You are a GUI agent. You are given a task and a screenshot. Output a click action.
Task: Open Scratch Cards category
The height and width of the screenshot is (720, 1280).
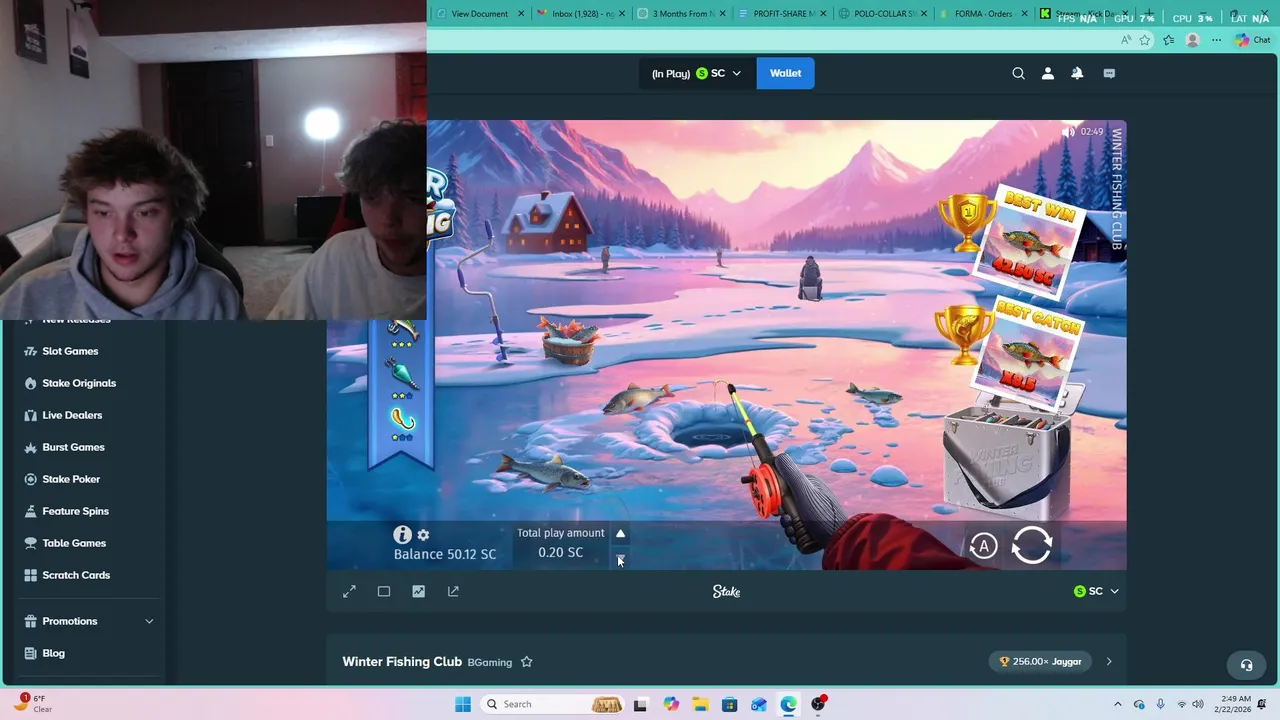[76, 575]
